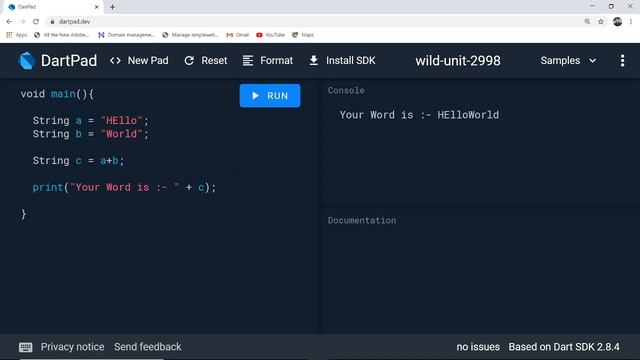Click the Install SDK download icon

coord(313,60)
